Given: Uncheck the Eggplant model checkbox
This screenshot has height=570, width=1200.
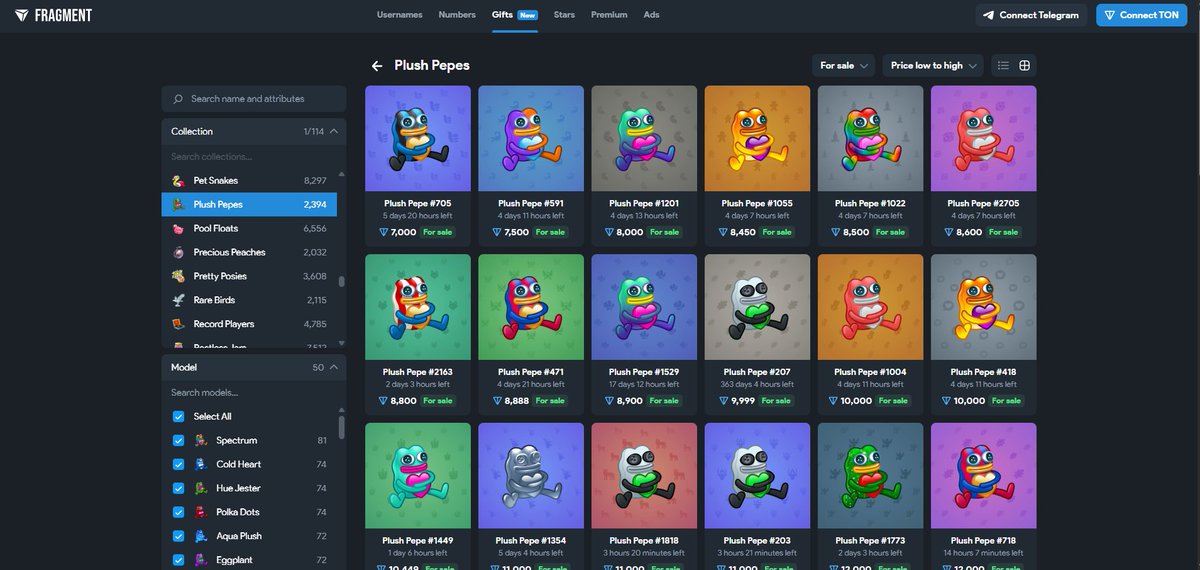Looking at the screenshot, I should point(179,561).
